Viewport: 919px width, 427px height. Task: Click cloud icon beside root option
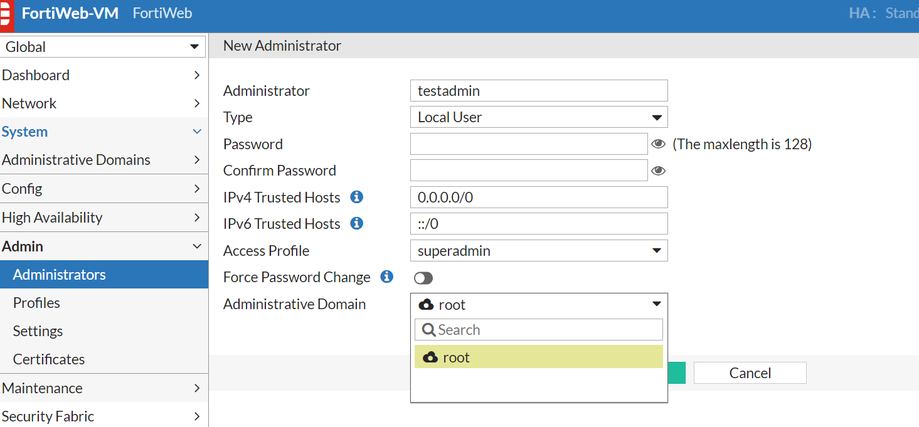430,357
